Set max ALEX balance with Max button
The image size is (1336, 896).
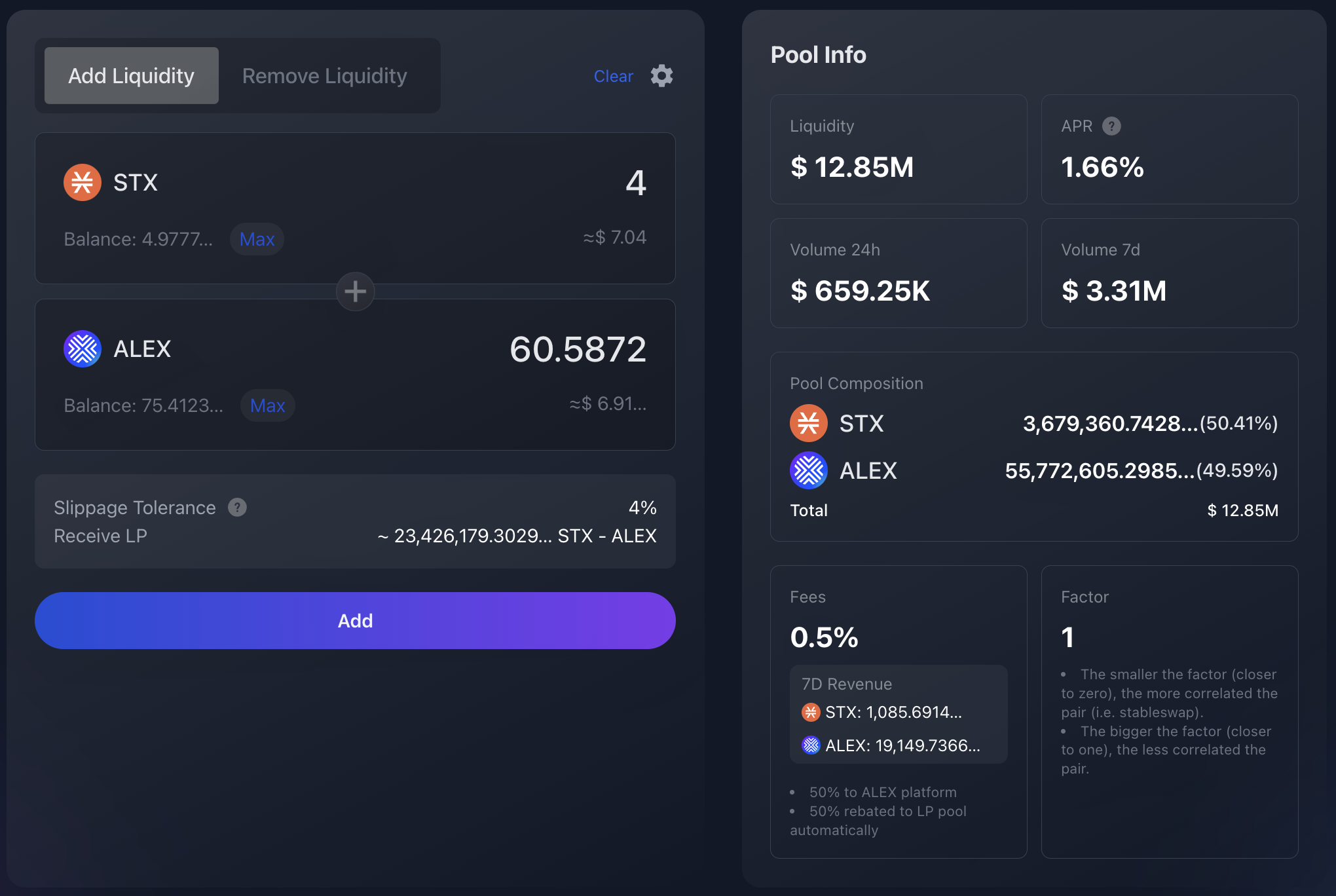267,405
